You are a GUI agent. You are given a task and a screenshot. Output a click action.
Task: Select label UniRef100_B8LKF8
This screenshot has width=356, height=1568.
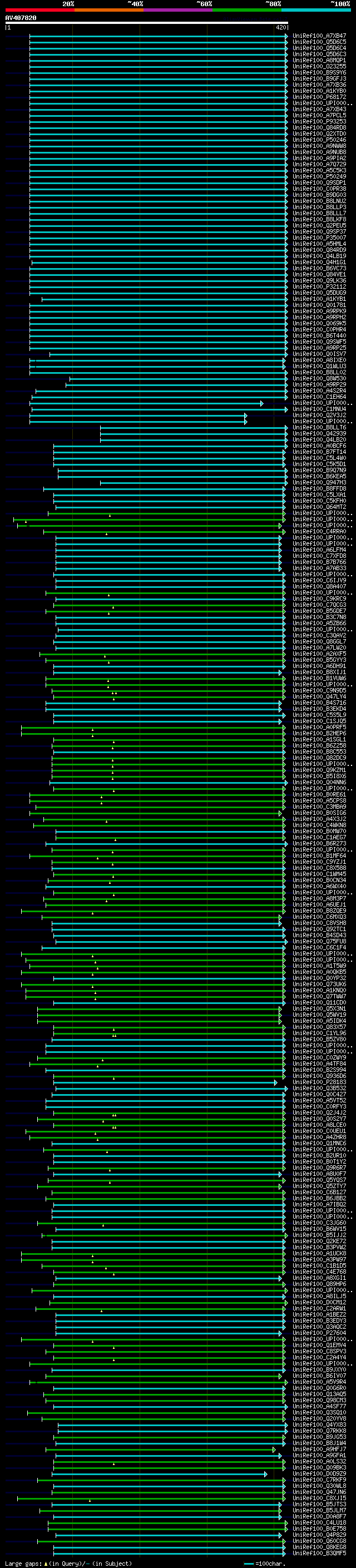pos(319,219)
